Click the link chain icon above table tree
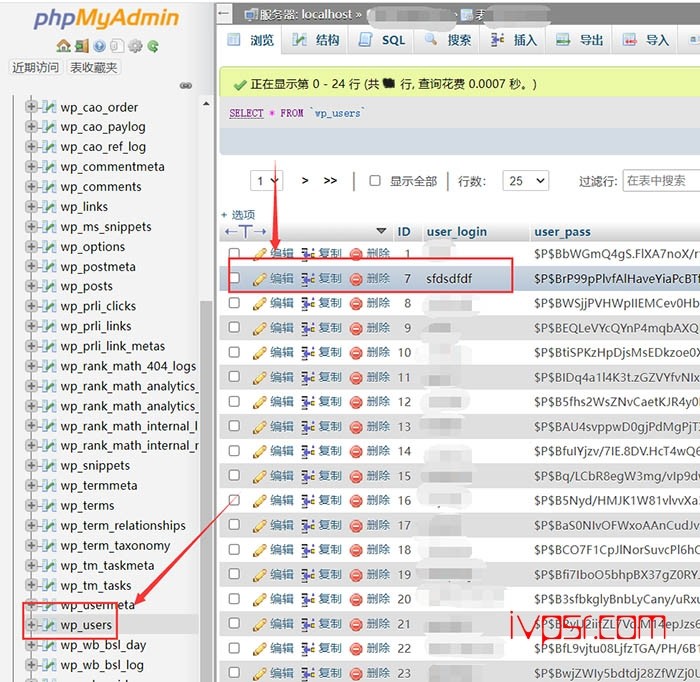Viewport: 700px width, 682px height. tap(186, 86)
